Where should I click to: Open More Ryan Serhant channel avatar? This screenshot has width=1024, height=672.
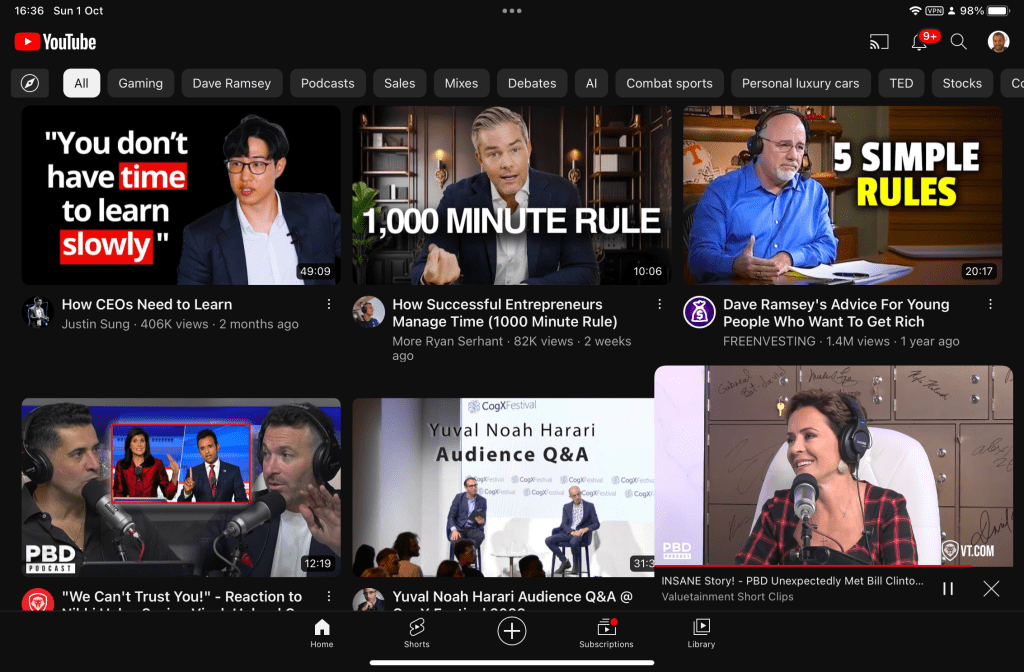369,312
